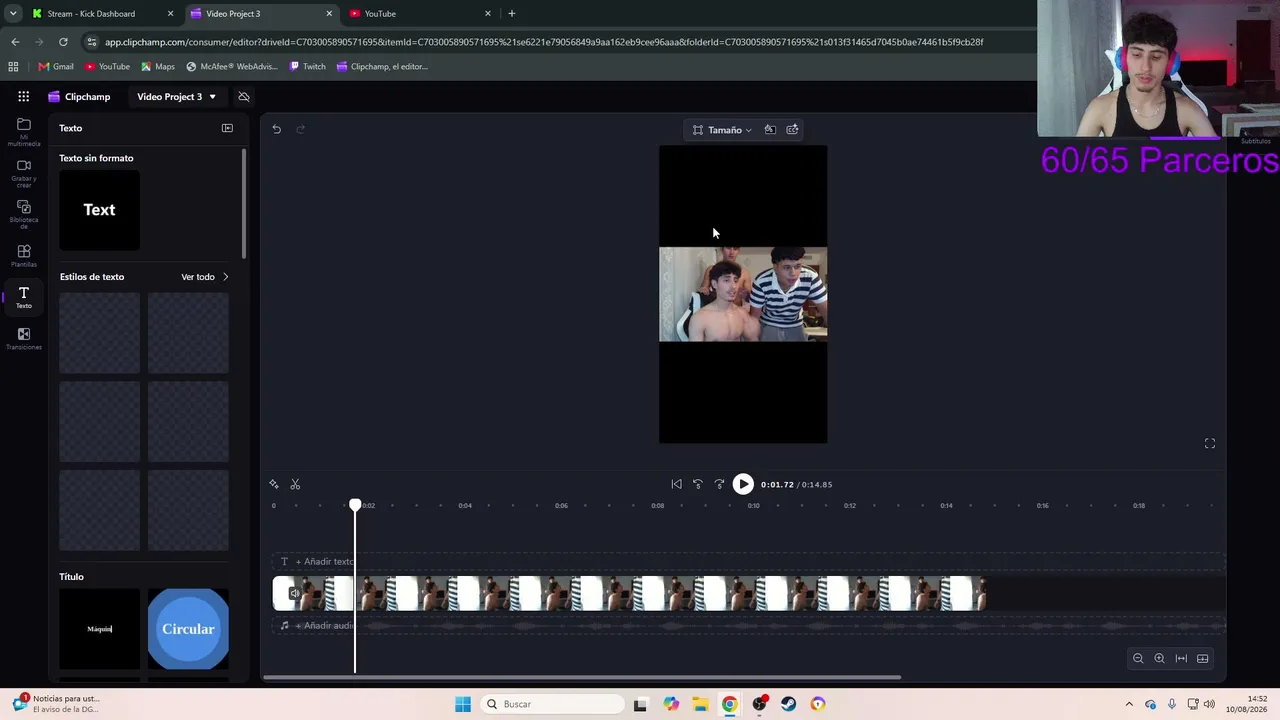Add the plain Text style thumbnail
This screenshot has height=720, width=1280.
pyautogui.click(x=99, y=210)
